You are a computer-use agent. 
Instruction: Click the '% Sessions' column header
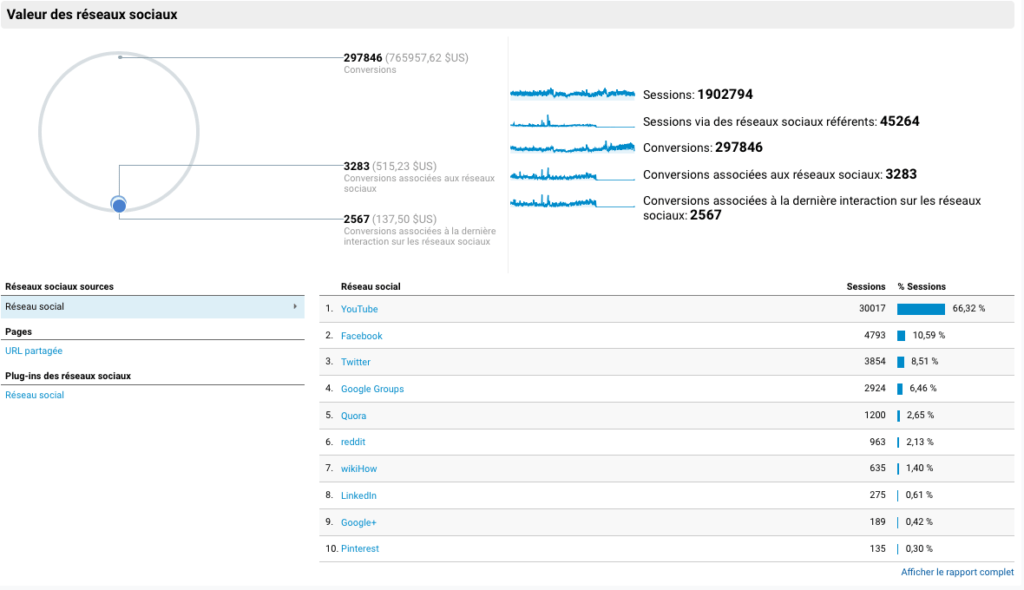click(921, 287)
